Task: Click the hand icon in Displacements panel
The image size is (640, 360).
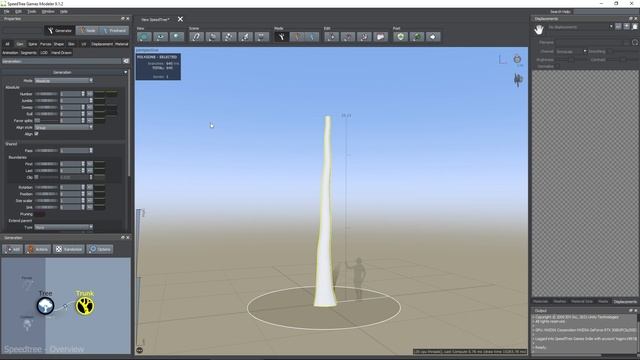Action: pos(539,29)
